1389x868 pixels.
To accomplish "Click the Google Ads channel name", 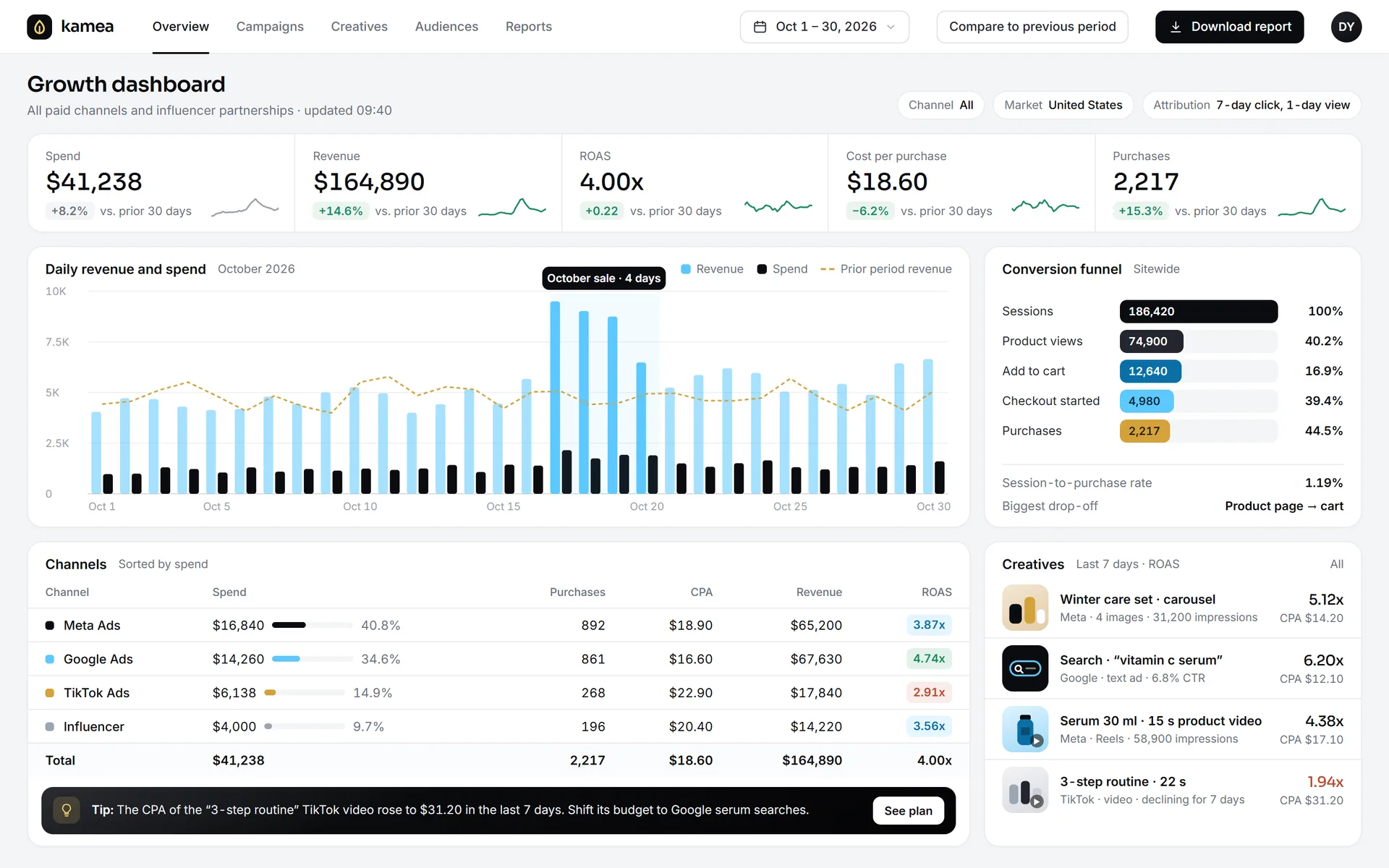I will click(x=98, y=659).
